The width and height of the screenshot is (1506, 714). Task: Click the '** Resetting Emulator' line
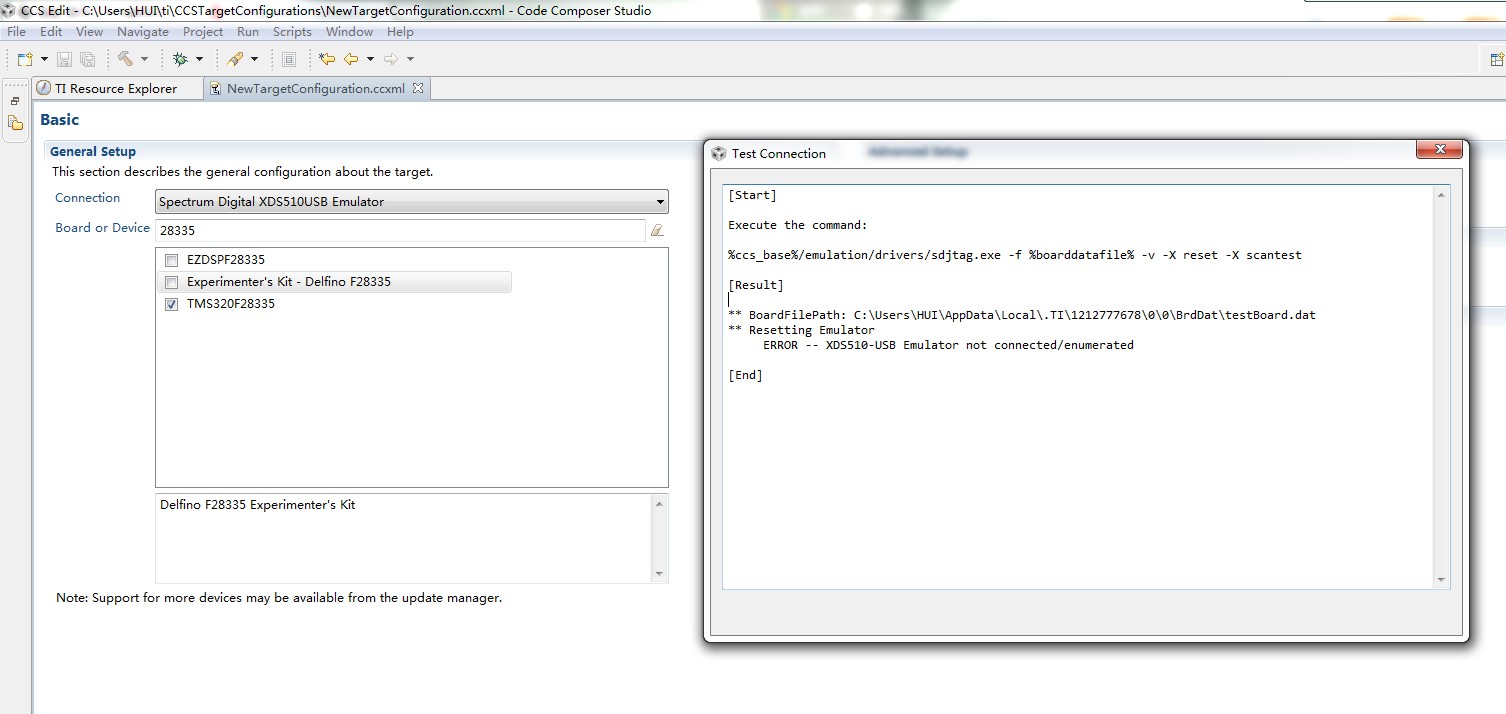[x=801, y=330]
